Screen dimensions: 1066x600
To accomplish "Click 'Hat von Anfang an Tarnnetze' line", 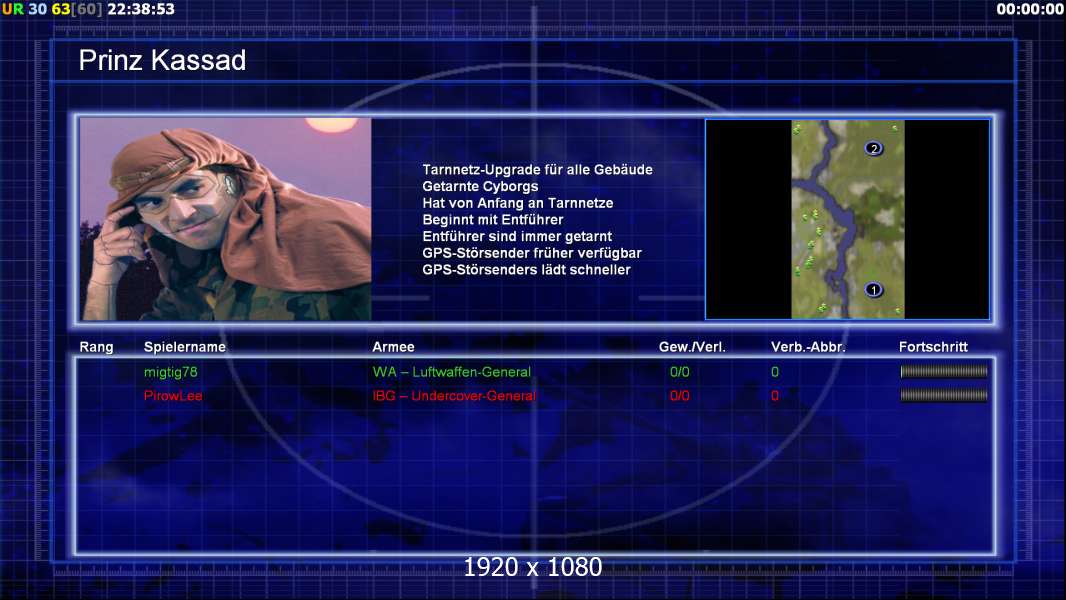I will (x=517, y=203).
